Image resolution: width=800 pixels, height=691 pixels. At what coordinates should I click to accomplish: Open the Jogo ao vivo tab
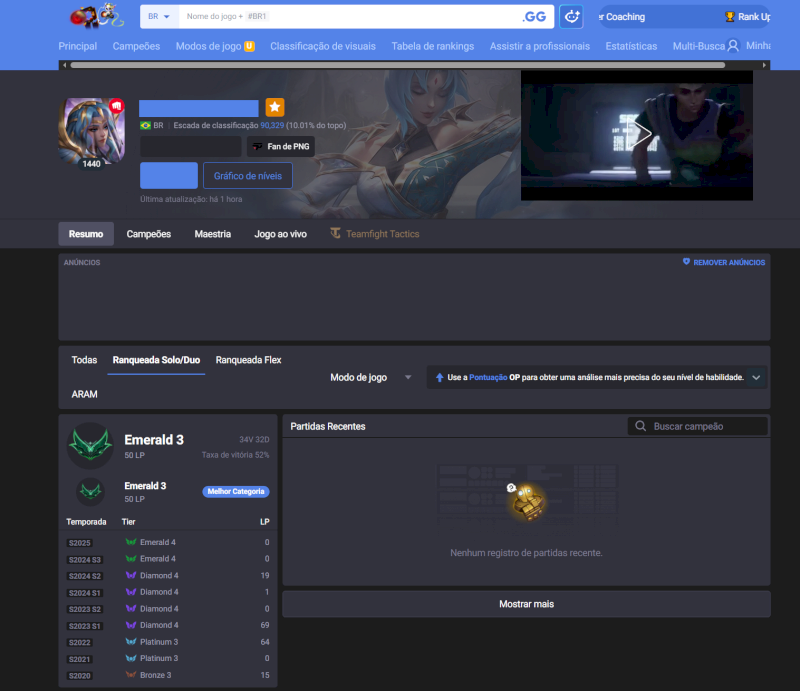pyautogui.click(x=281, y=234)
